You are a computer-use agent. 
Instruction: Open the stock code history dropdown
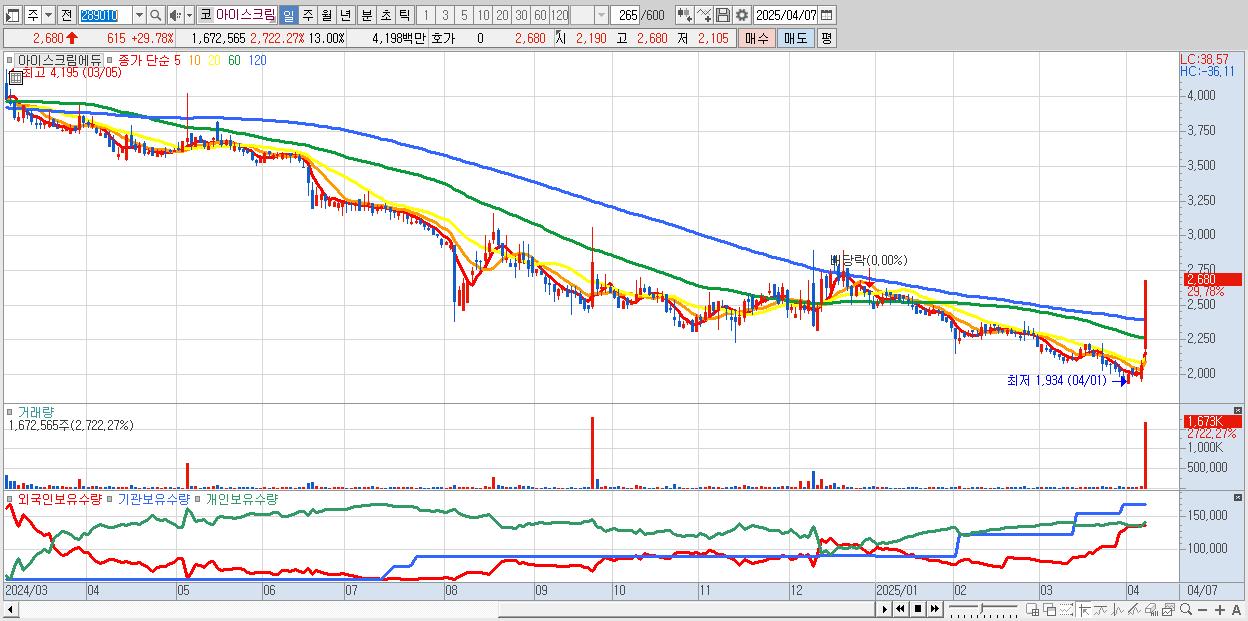(x=139, y=15)
